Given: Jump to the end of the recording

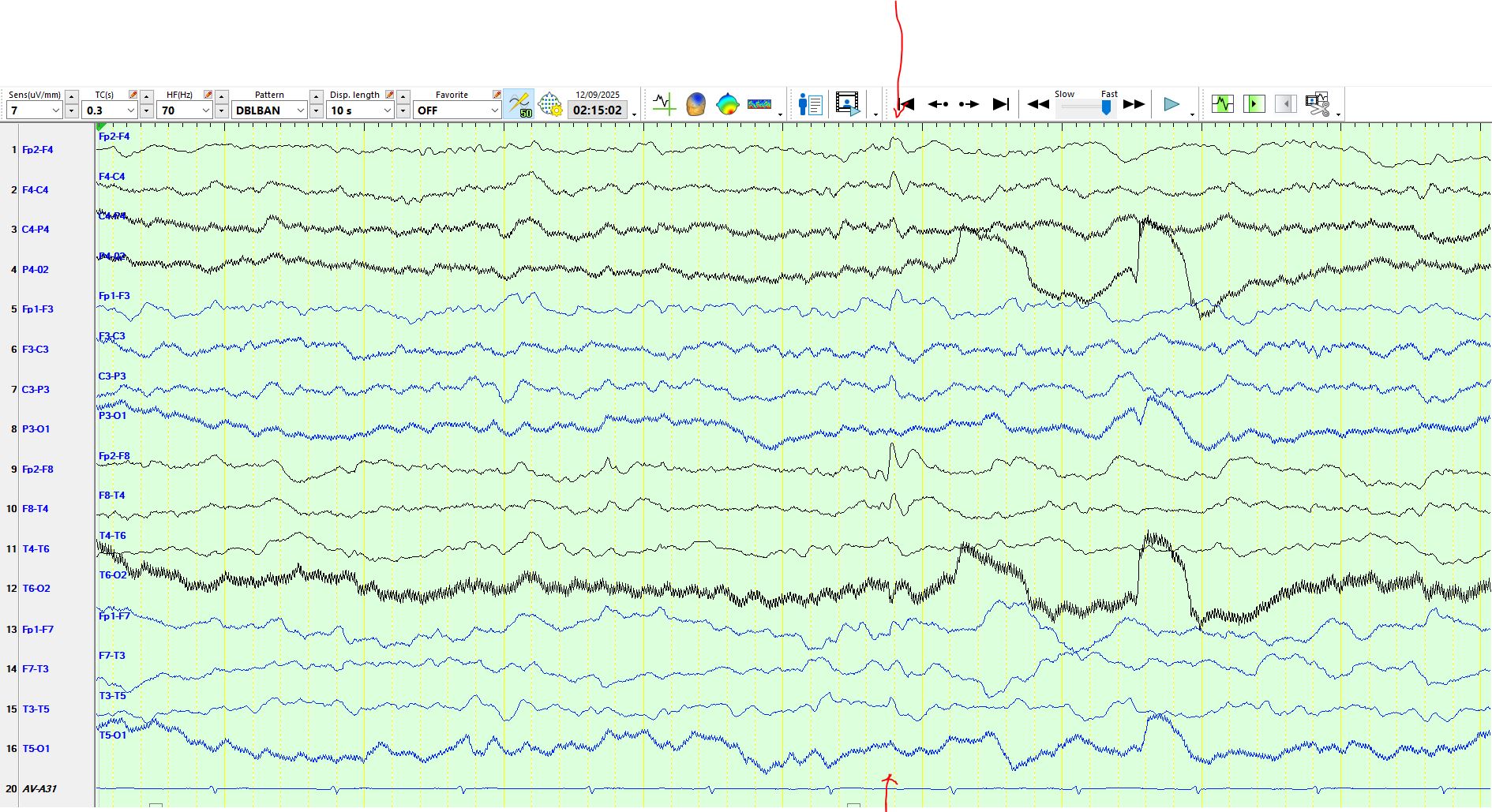Looking at the screenshot, I should [1001, 104].
